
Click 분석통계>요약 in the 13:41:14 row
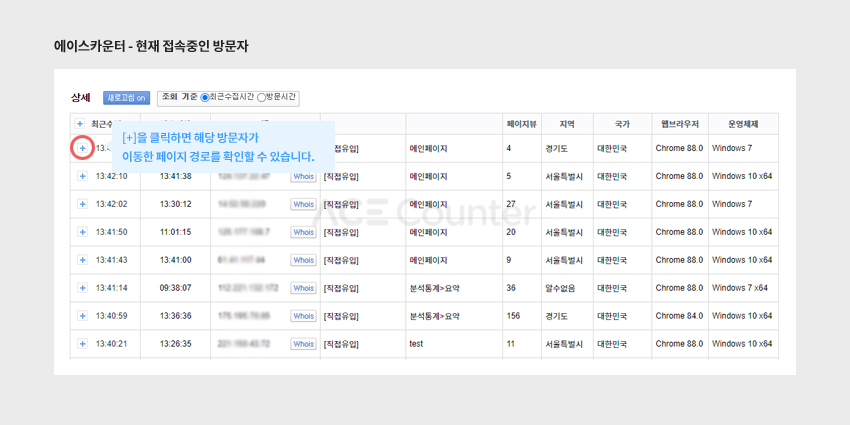(435, 288)
